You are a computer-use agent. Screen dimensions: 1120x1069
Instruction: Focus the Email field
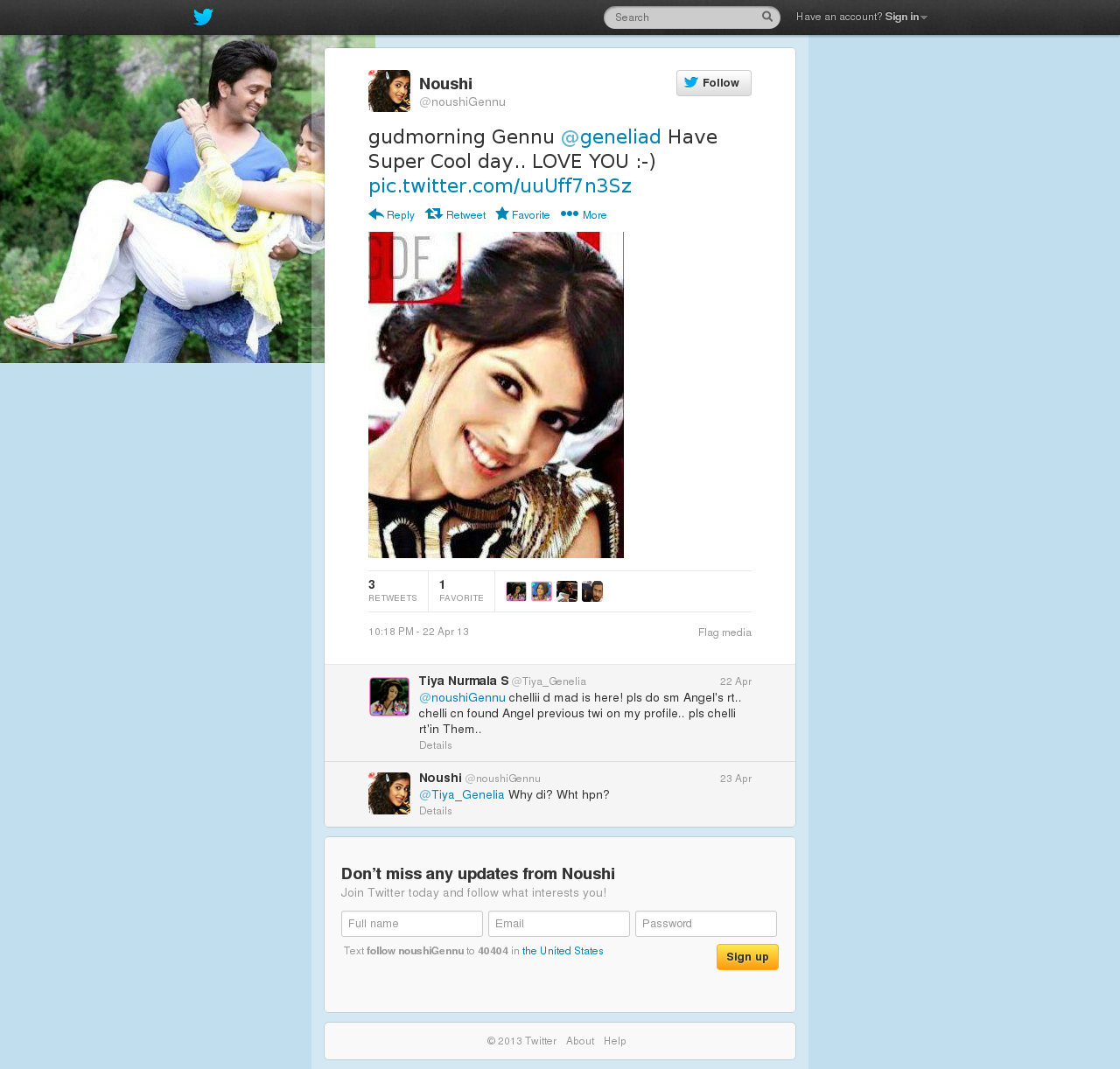point(559,924)
